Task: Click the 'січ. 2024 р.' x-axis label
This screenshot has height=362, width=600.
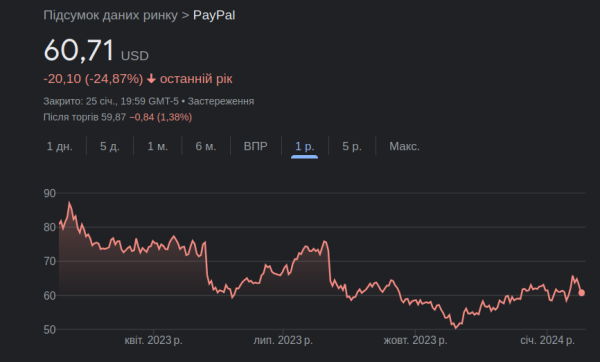Action: point(547,340)
